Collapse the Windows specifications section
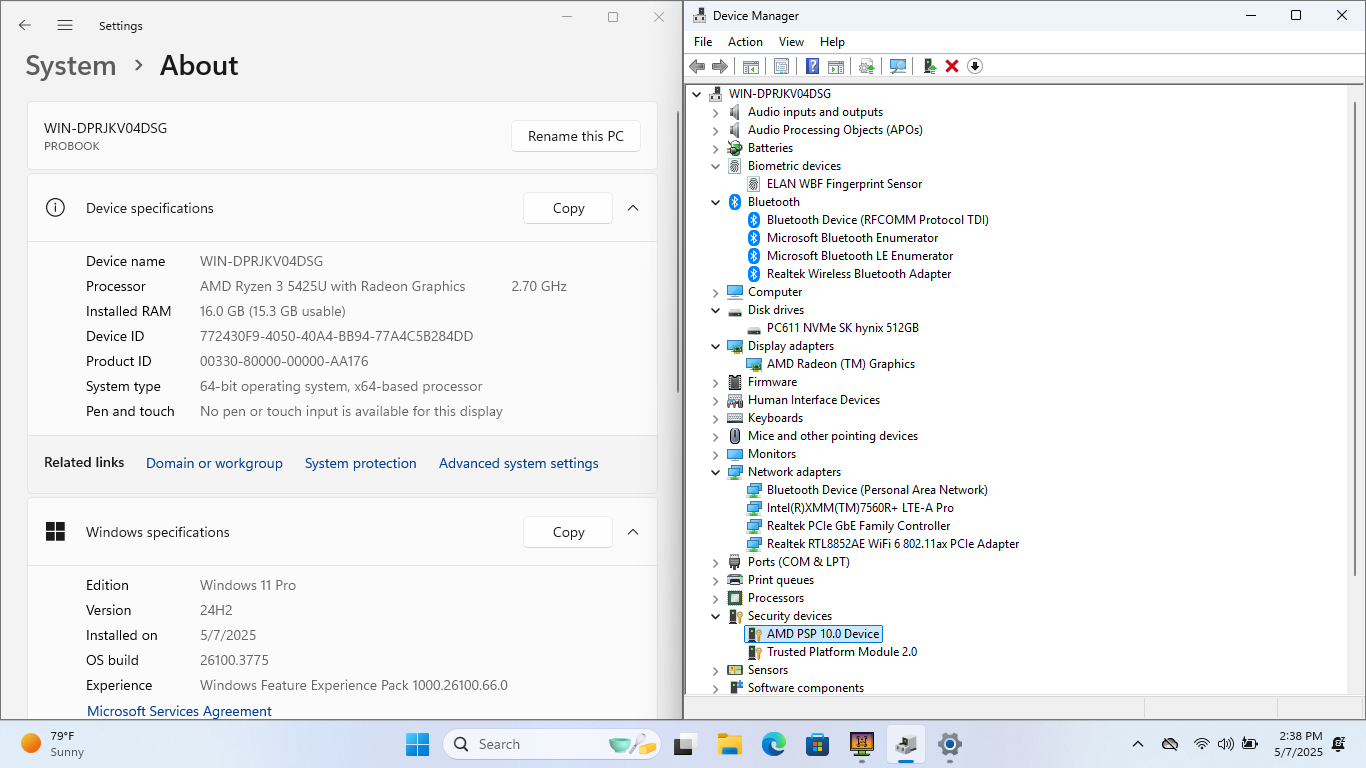Image resolution: width=1366 pixels, height=768 pixels. coord(633,532)
